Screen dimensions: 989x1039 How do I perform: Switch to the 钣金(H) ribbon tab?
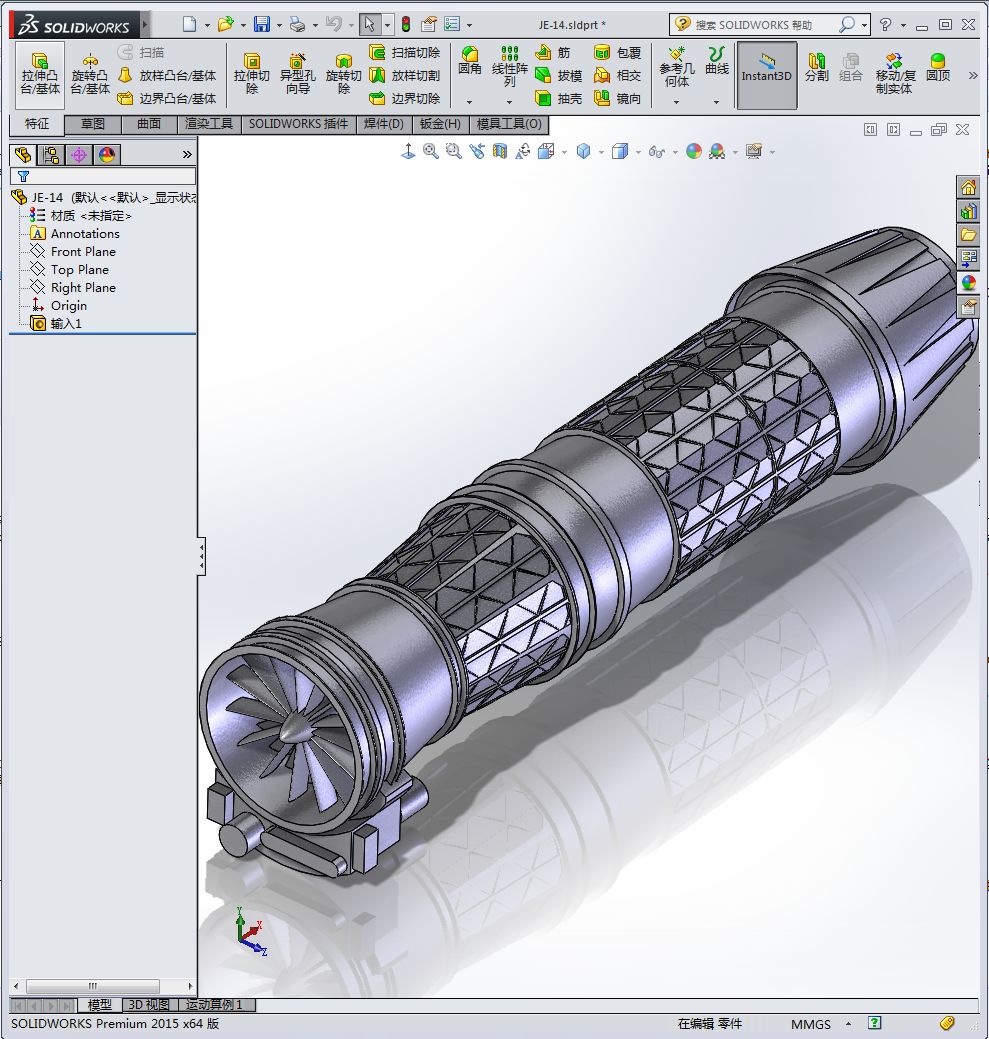[x=440, y=125]
